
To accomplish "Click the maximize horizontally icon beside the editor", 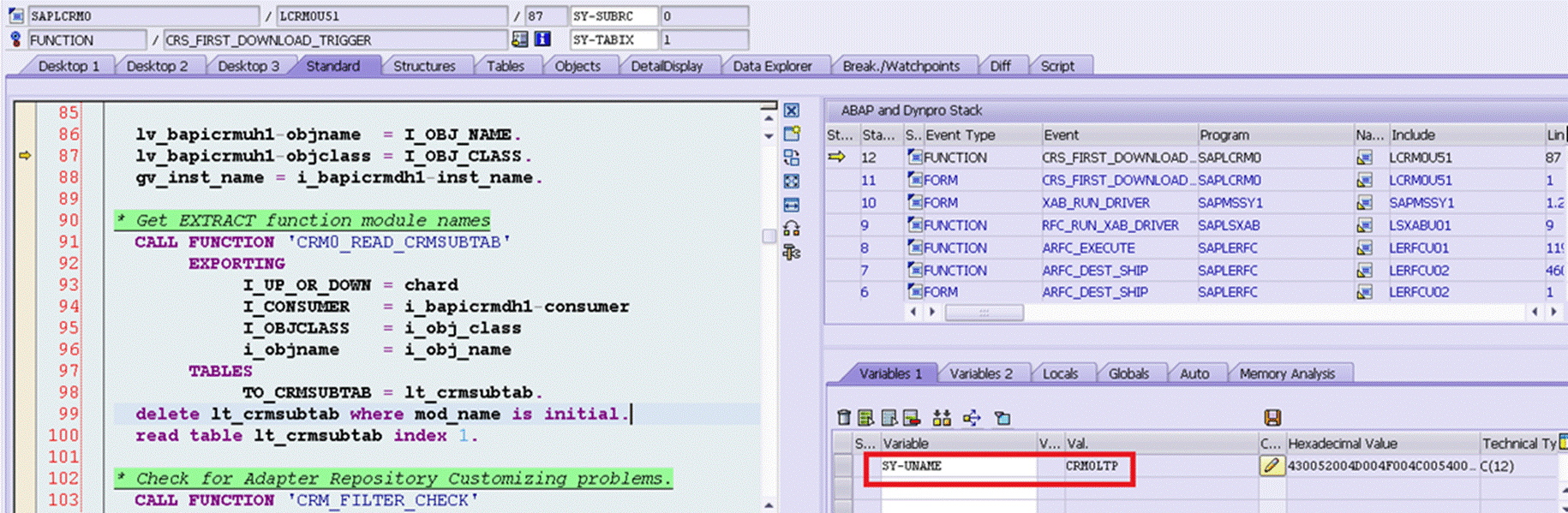I will 792,205.
